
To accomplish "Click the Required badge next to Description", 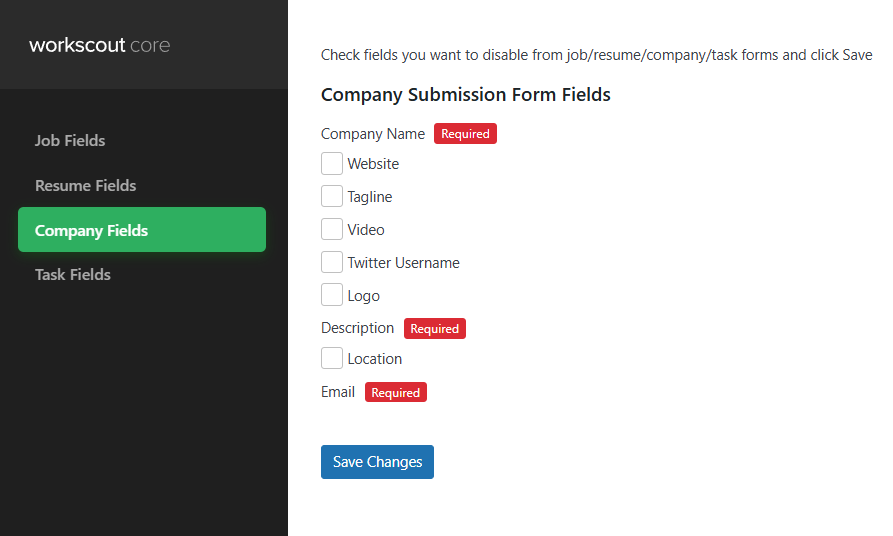I will pos(435,328).
